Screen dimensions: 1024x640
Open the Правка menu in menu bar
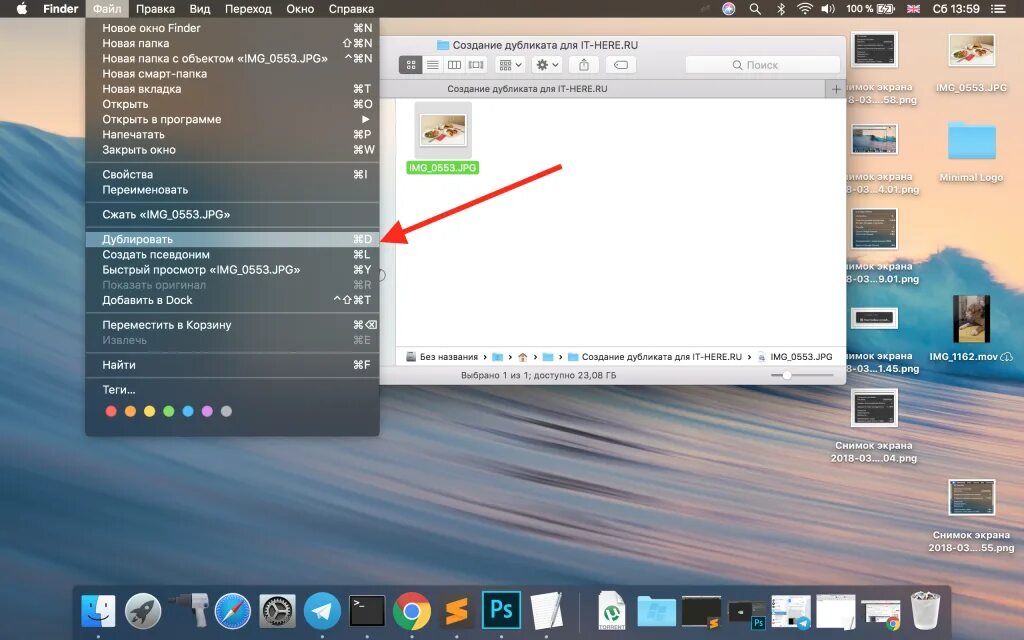tap(155, 9)
